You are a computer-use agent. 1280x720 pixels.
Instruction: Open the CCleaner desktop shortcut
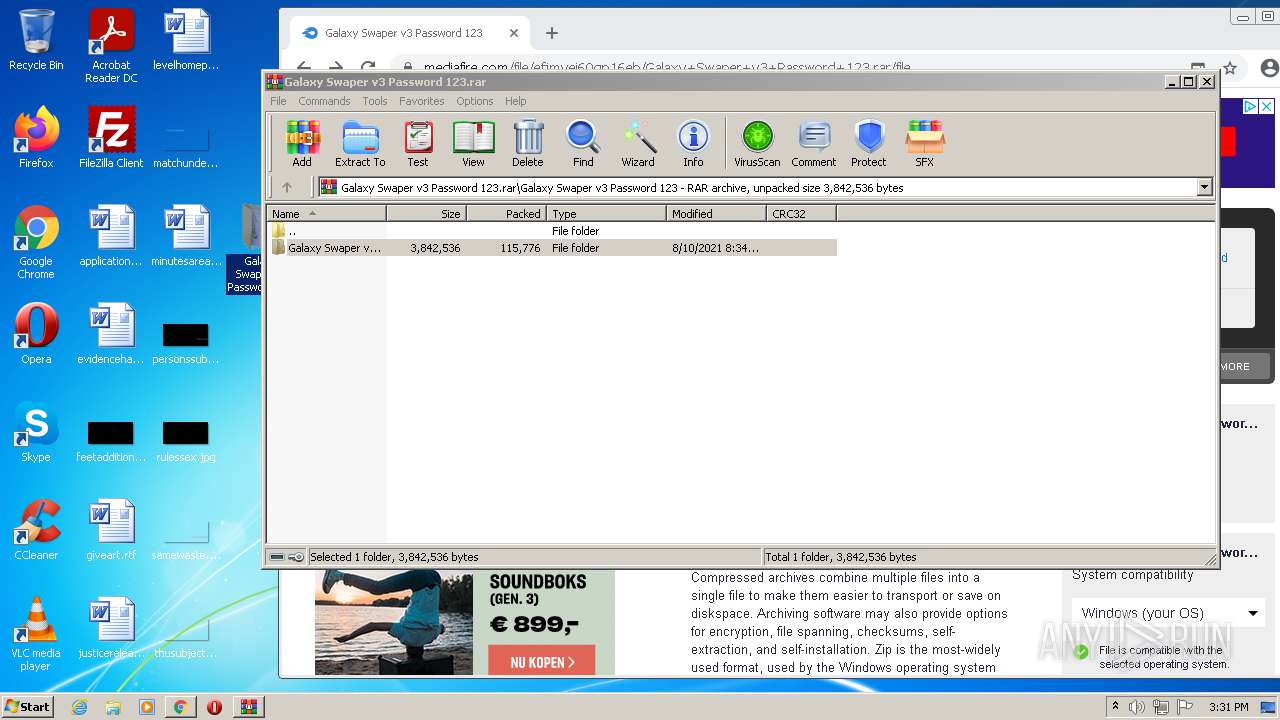[x=36, y=530]
